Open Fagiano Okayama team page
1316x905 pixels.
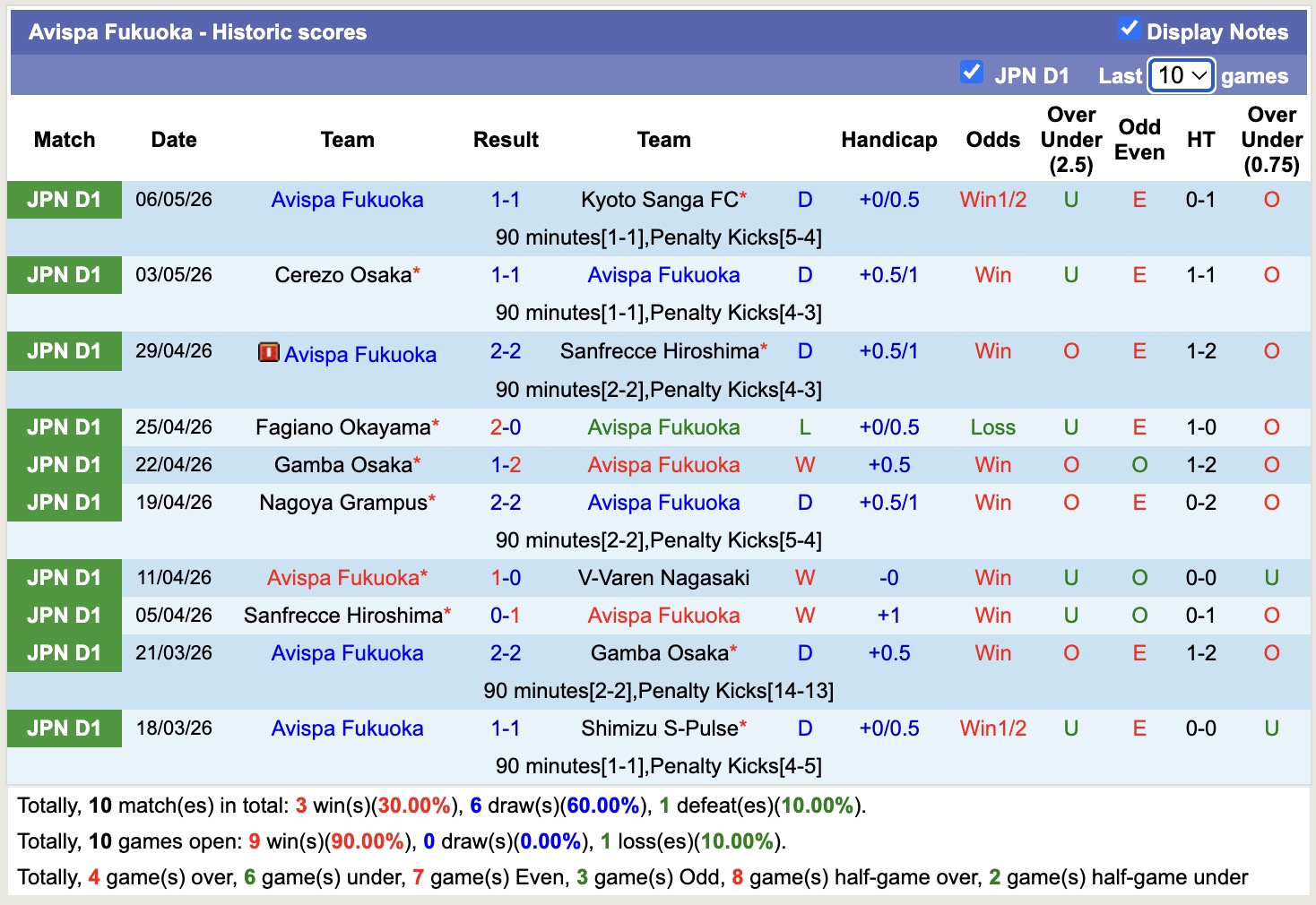point(343,427)
